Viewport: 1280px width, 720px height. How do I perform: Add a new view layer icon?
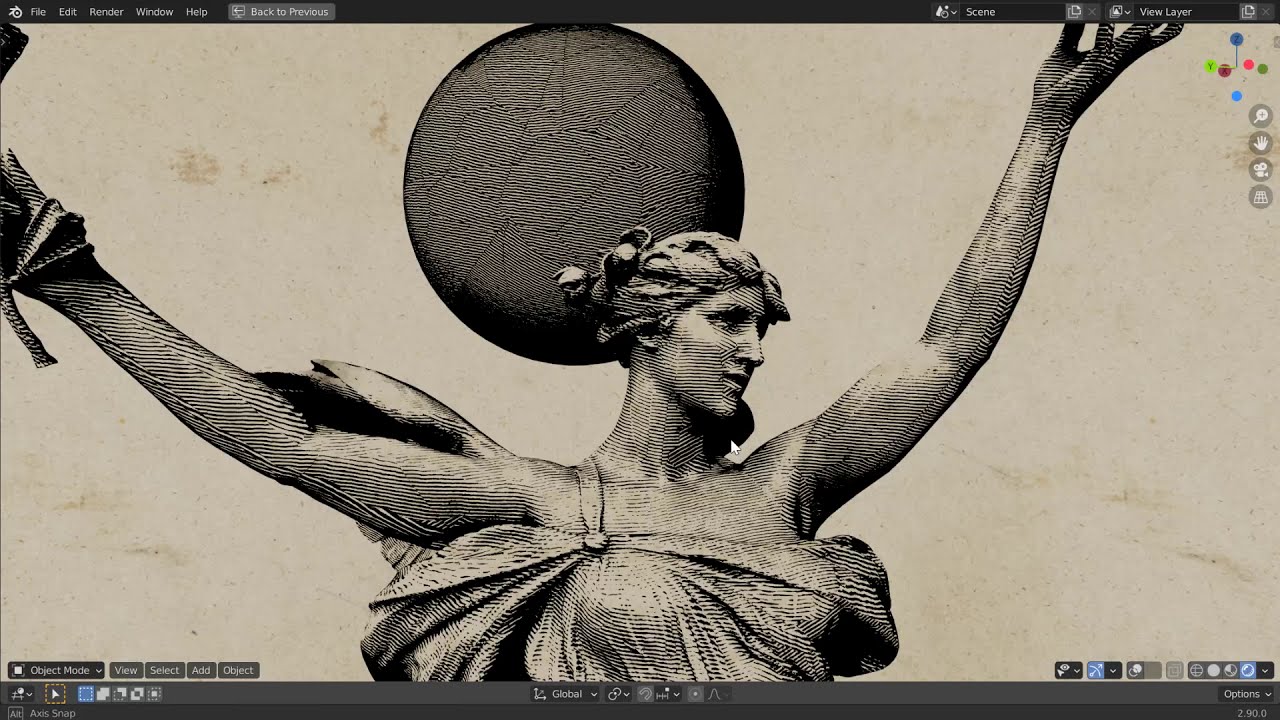[x=1248, y=12]
